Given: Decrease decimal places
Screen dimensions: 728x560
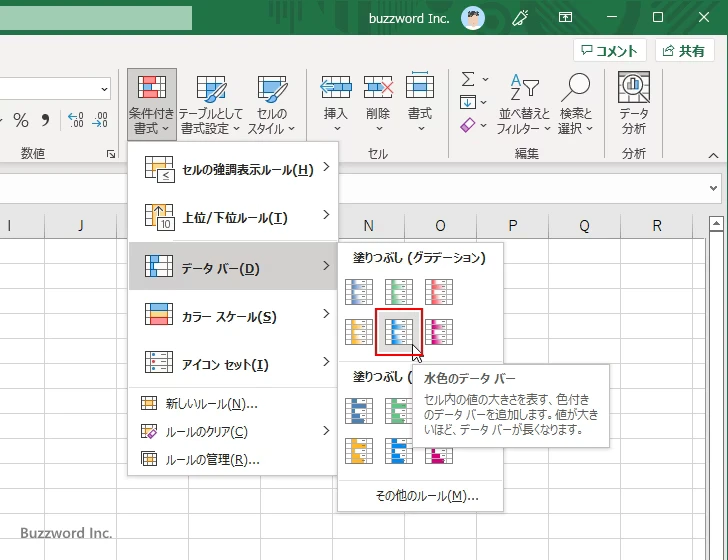Looking at the screenshot, I should click(100, 120).
